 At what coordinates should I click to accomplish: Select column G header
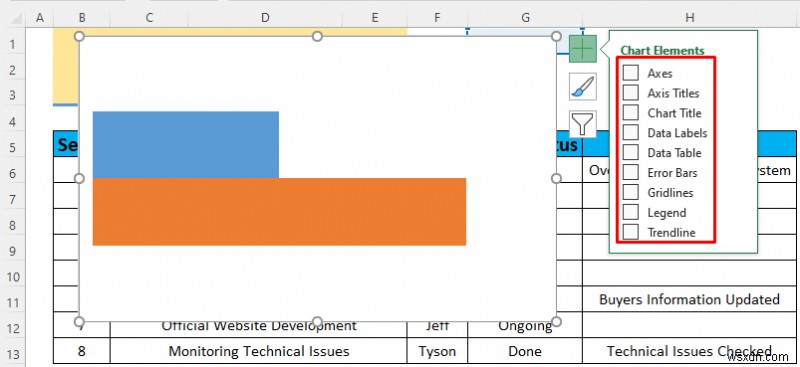(525, 18)
